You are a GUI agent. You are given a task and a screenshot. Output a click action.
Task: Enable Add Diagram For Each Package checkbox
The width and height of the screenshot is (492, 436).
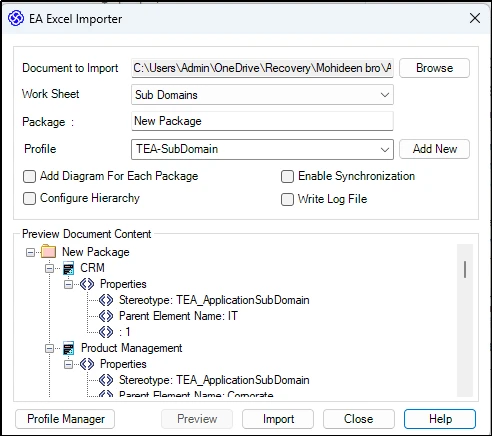tap(29, 176)
